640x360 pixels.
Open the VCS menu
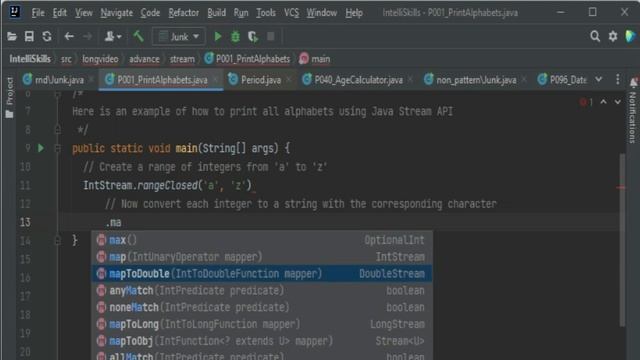coord(291,13)
